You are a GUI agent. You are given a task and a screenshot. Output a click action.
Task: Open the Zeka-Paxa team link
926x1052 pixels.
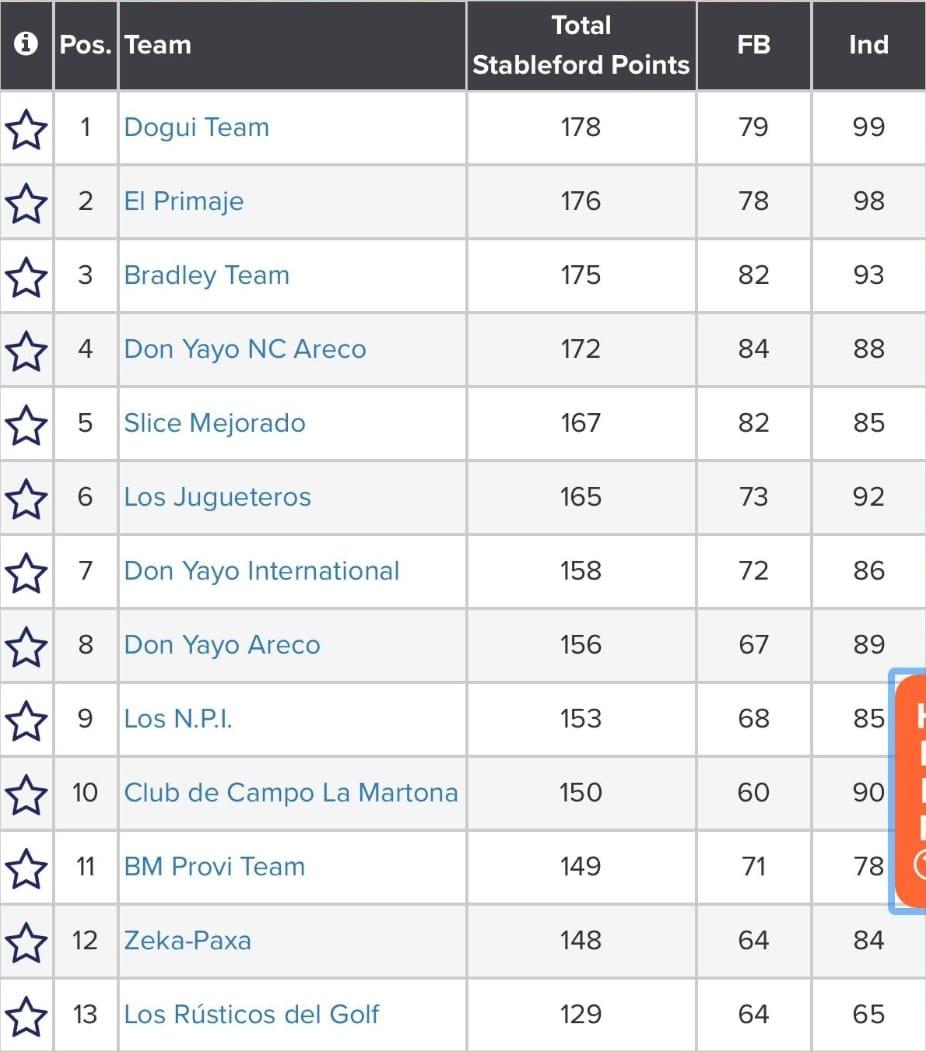(x=187, y=941)
